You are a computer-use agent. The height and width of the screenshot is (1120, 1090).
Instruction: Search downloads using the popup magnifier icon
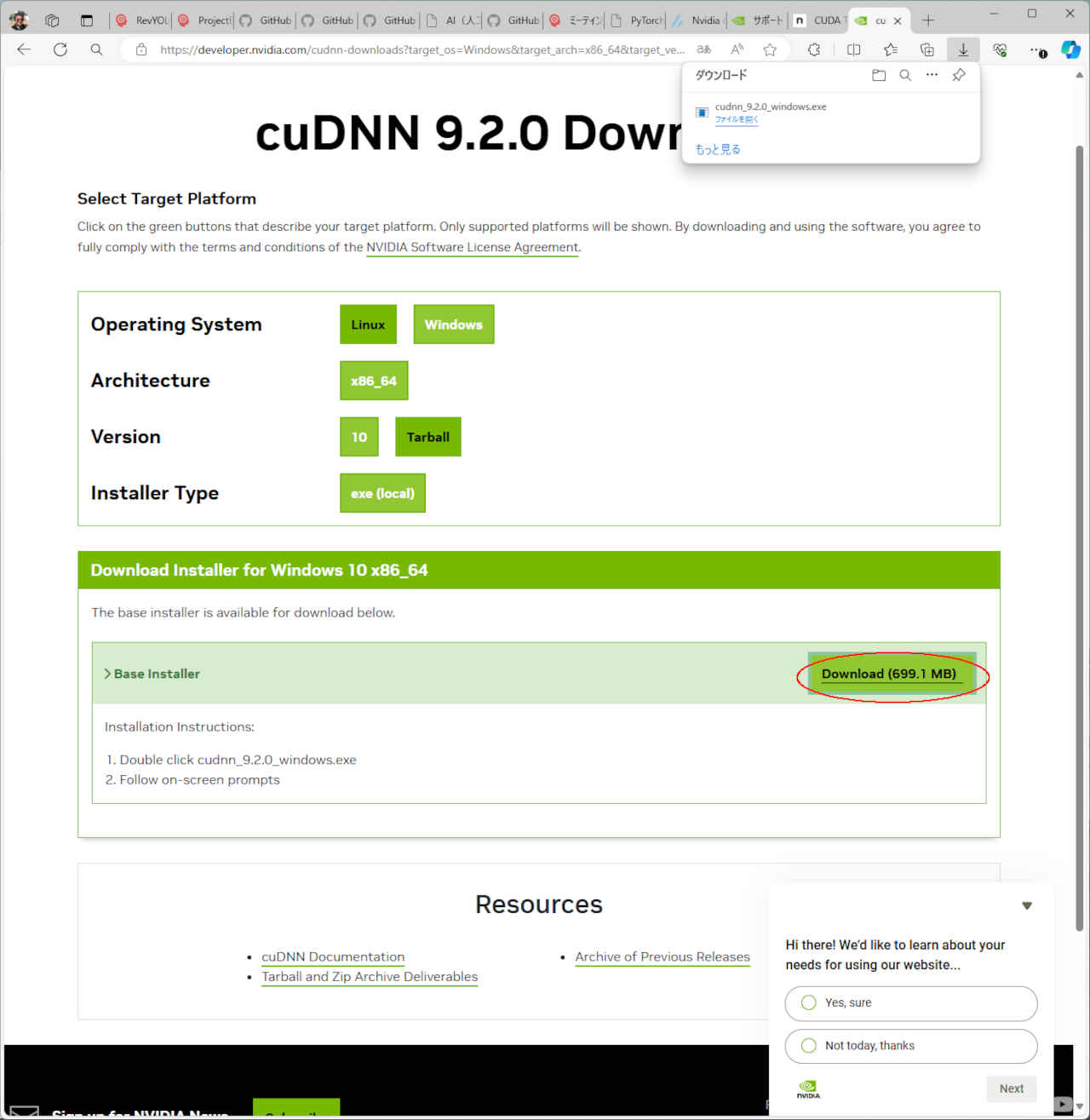905,75
